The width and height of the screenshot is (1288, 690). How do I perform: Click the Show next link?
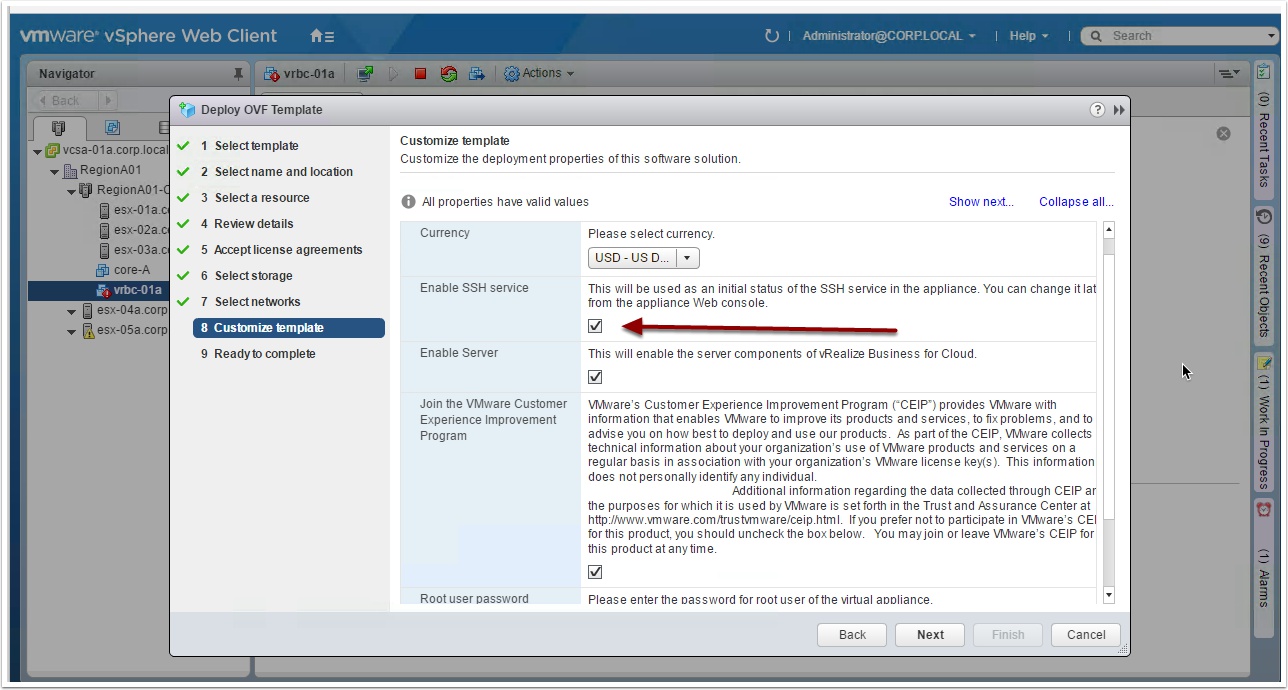981,202
